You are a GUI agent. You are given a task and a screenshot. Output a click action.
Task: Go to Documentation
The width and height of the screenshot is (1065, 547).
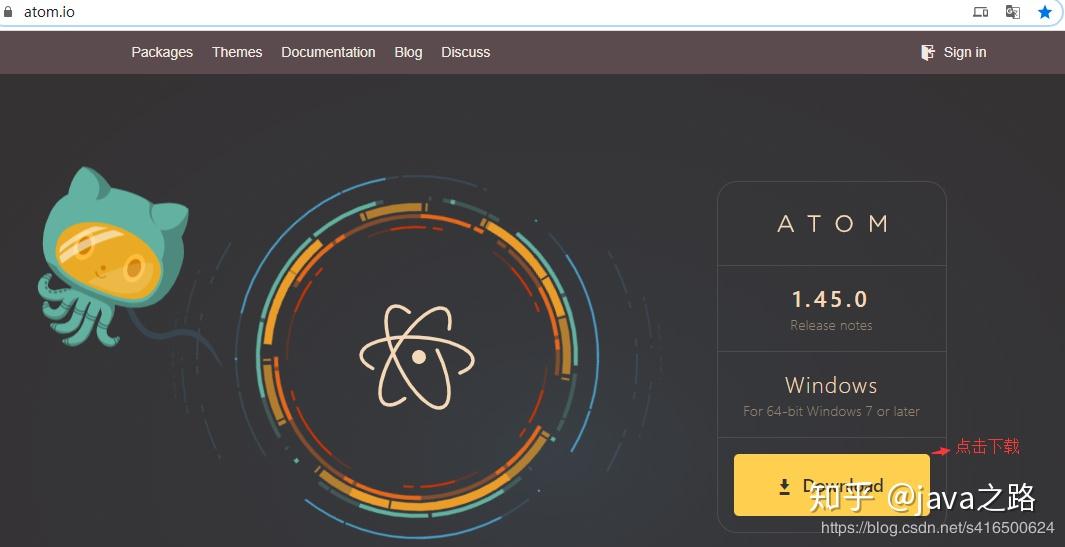click(x=328, y=52)
